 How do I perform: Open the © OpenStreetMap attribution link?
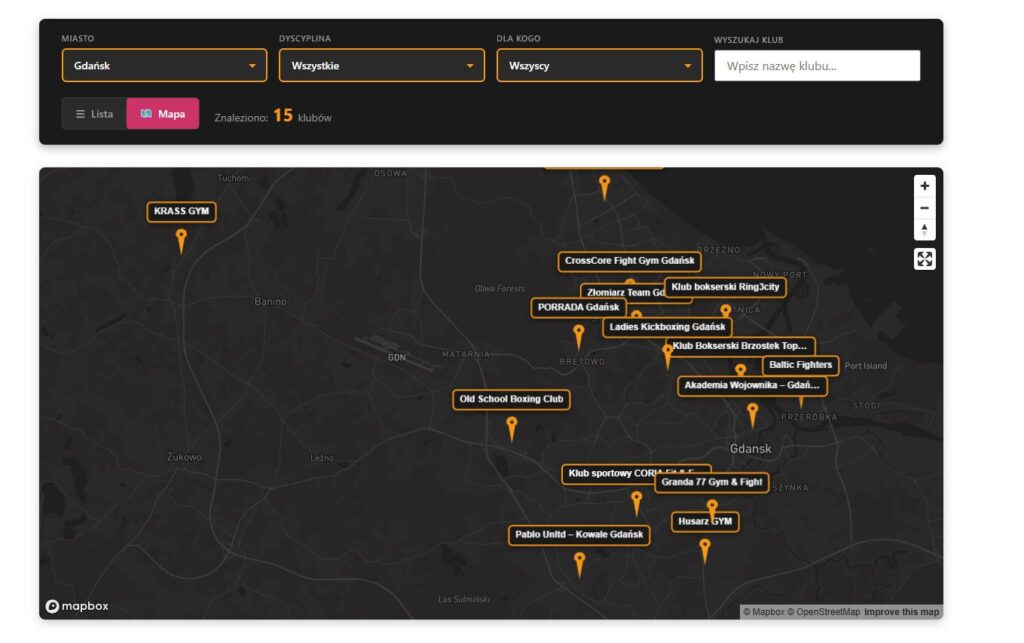click(x=823, y=612)
